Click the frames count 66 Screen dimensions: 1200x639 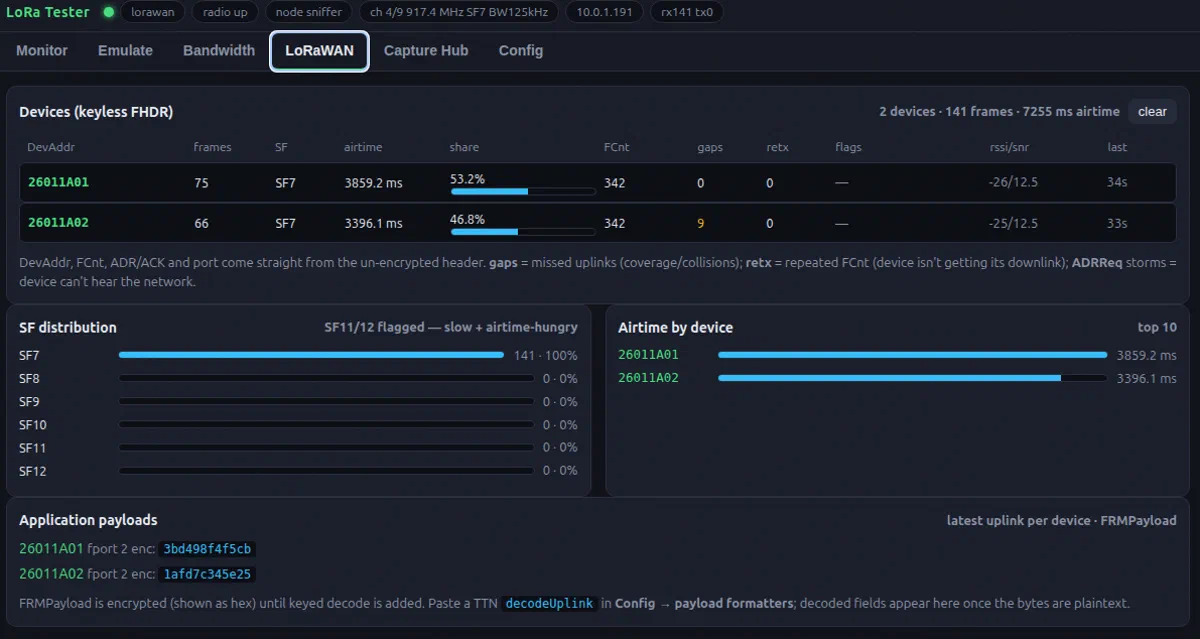tap(201, 223)
